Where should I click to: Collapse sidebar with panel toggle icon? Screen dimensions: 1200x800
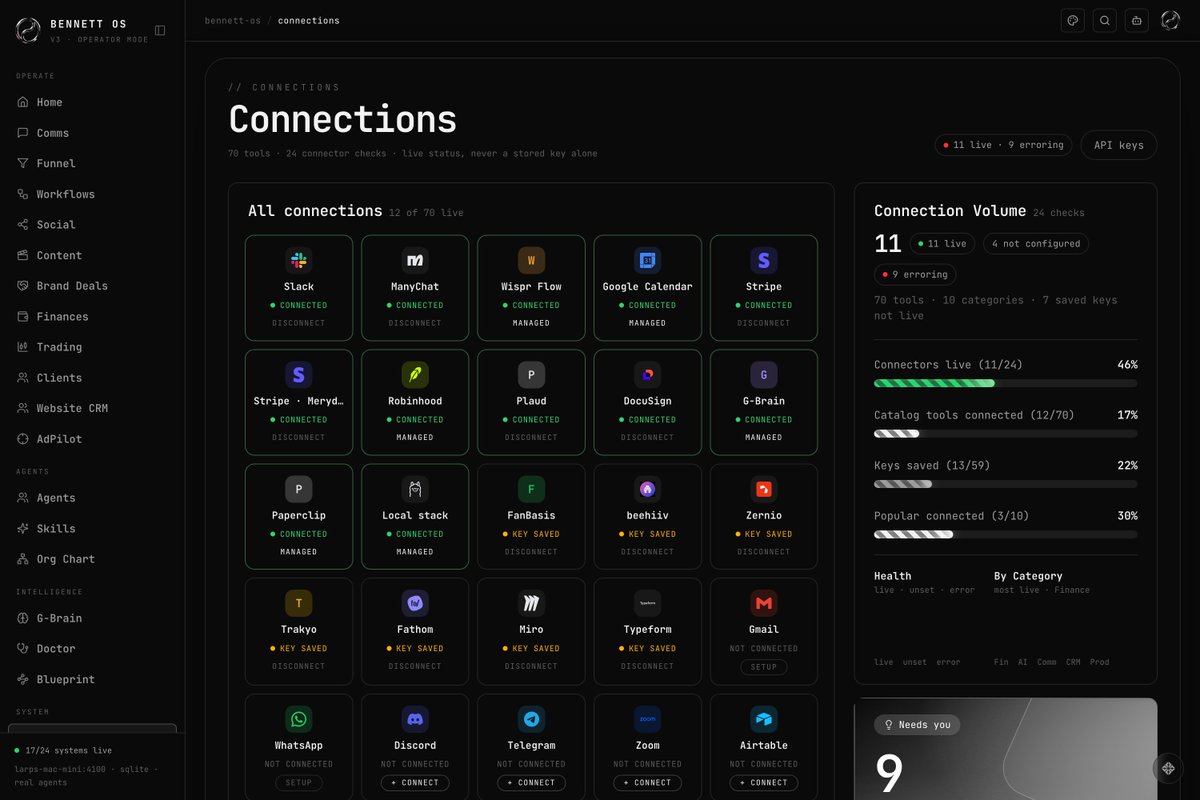click(160, 30)
